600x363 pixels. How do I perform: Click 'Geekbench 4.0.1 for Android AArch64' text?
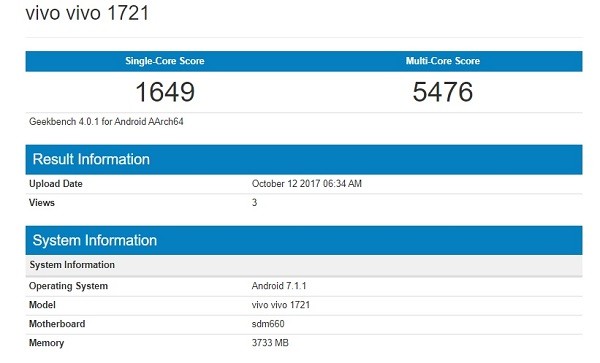106,122
